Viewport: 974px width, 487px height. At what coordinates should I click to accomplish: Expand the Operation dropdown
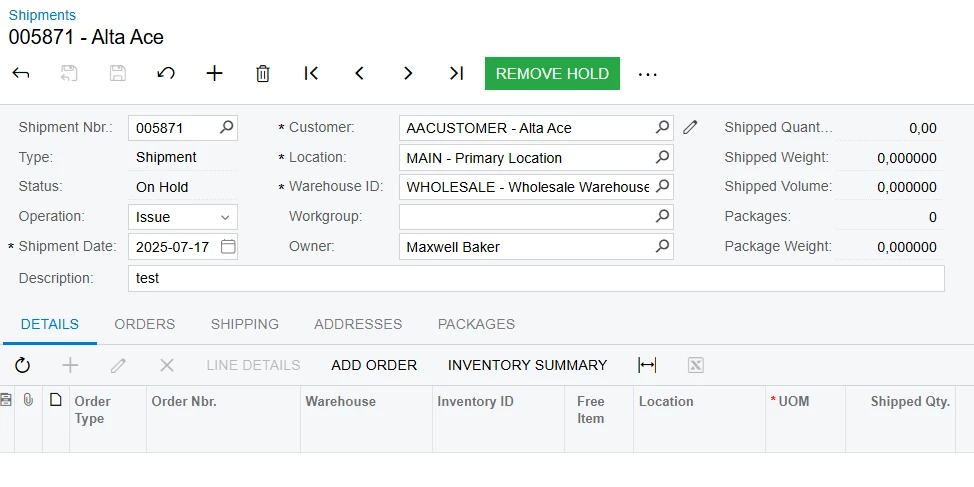point(225,217)
